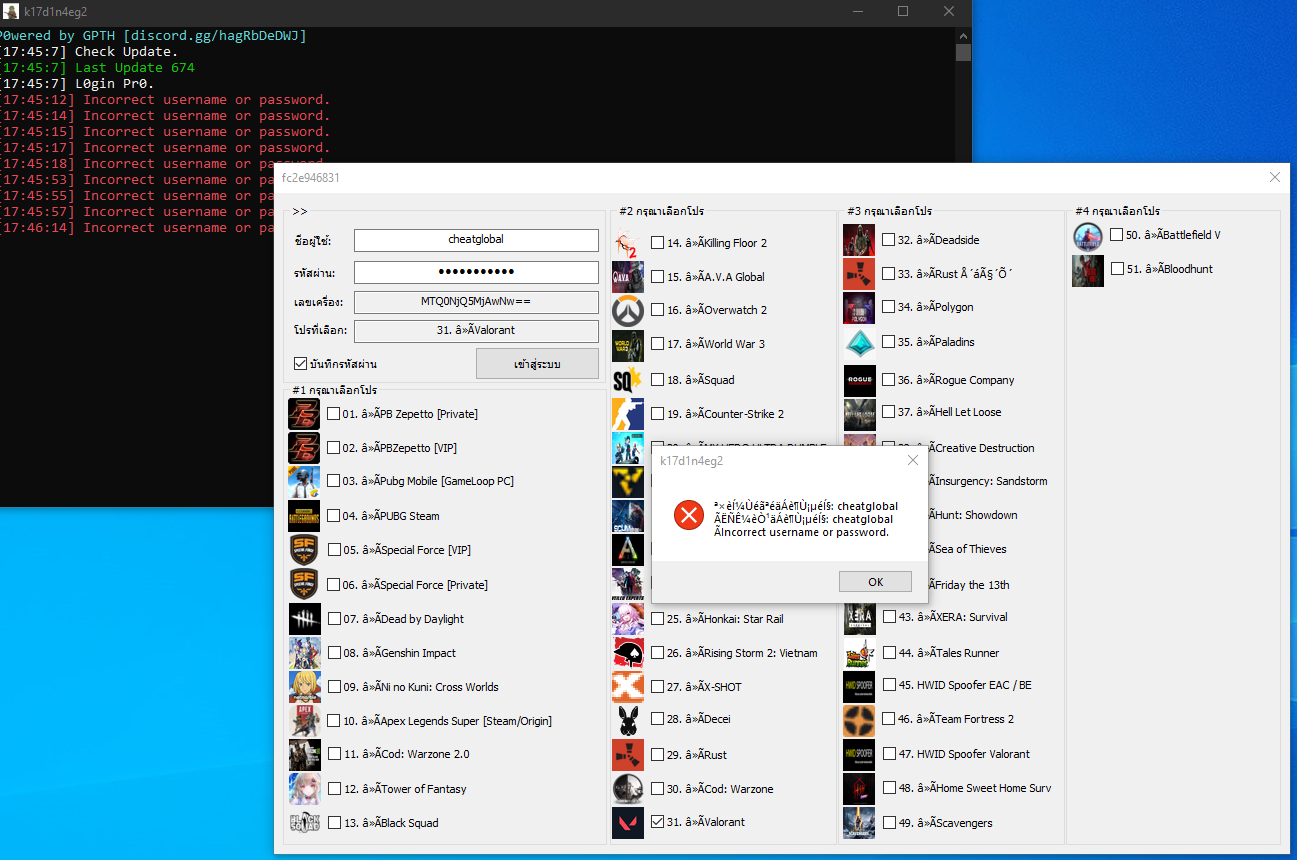Select the PUBG Steam game icon

coord(304,516)
